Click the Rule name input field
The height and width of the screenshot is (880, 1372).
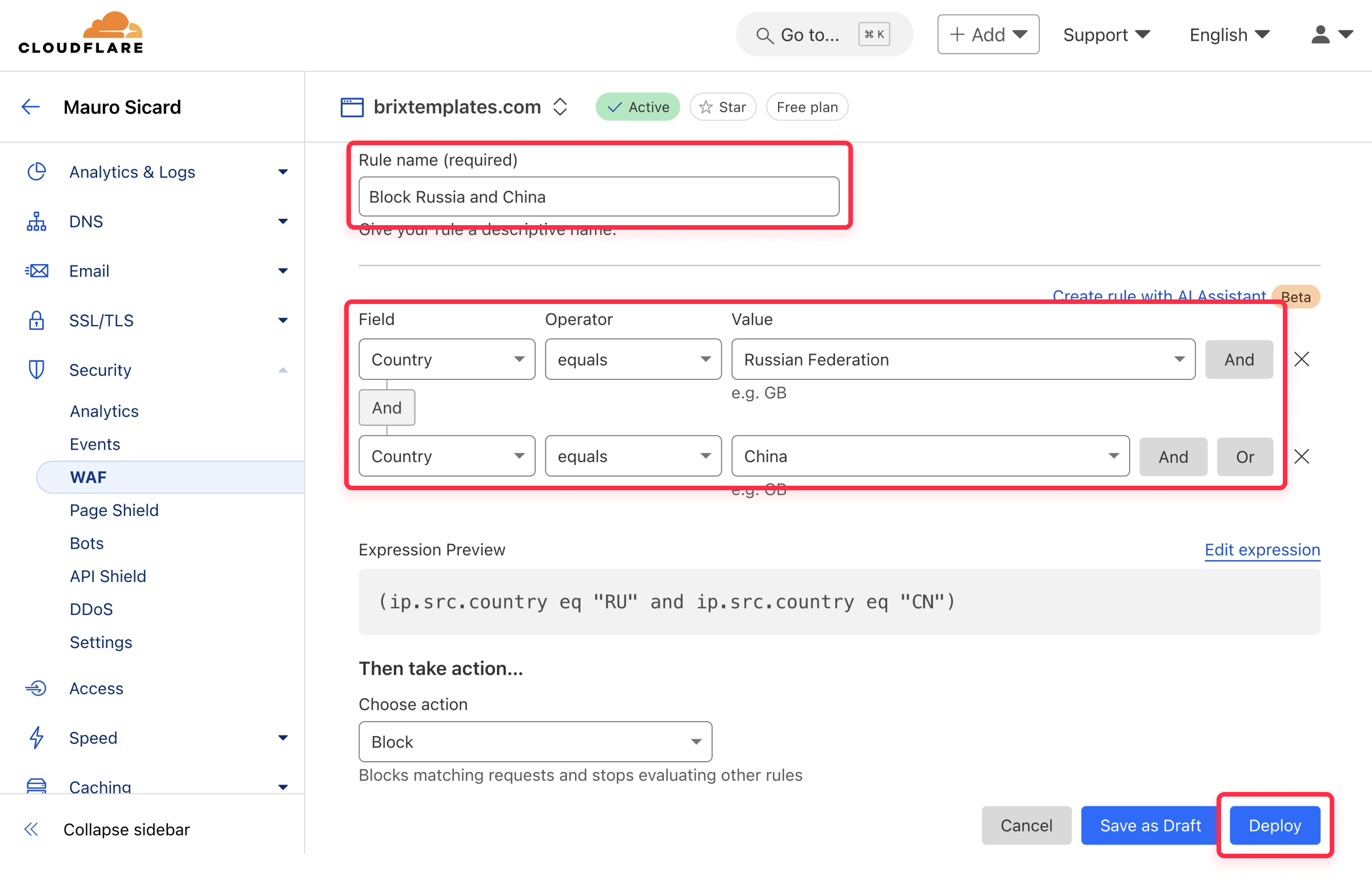point(599,197)
